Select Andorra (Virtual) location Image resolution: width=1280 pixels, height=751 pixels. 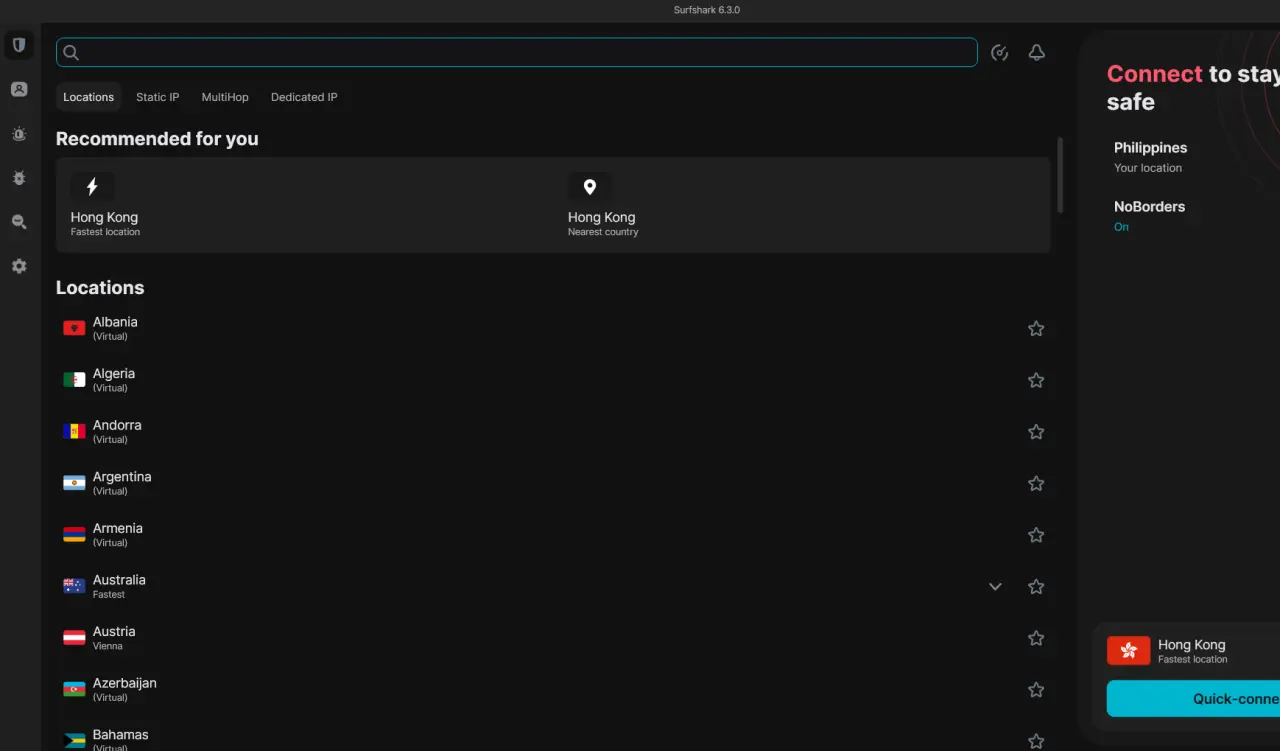coord(553,432)
